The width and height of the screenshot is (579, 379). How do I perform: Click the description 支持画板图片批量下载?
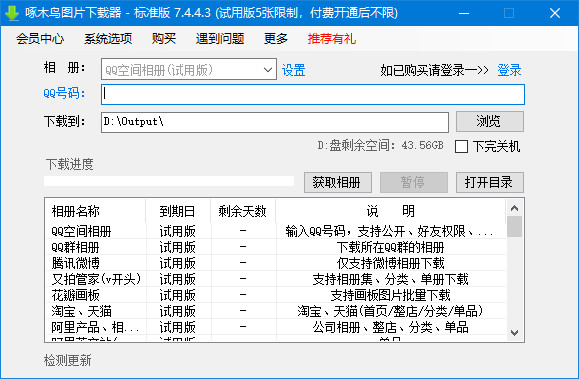pyautogui.click(x=390, y=295)
